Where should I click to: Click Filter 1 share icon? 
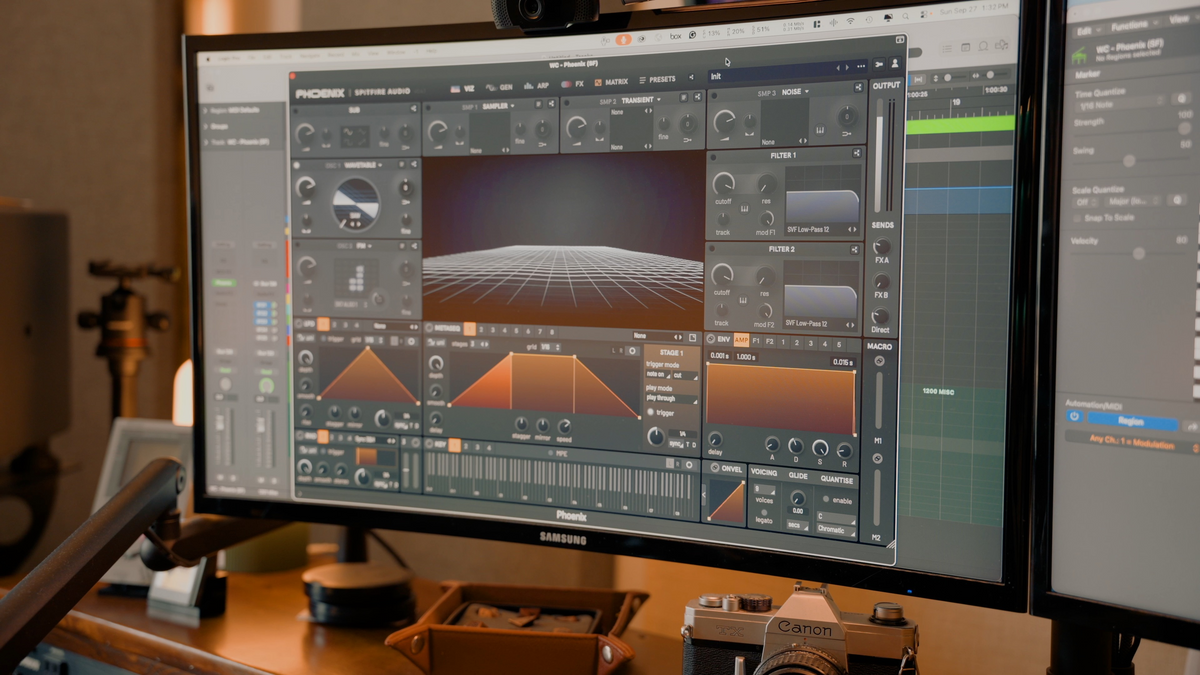pyautogui.click(x=857, y=153)
